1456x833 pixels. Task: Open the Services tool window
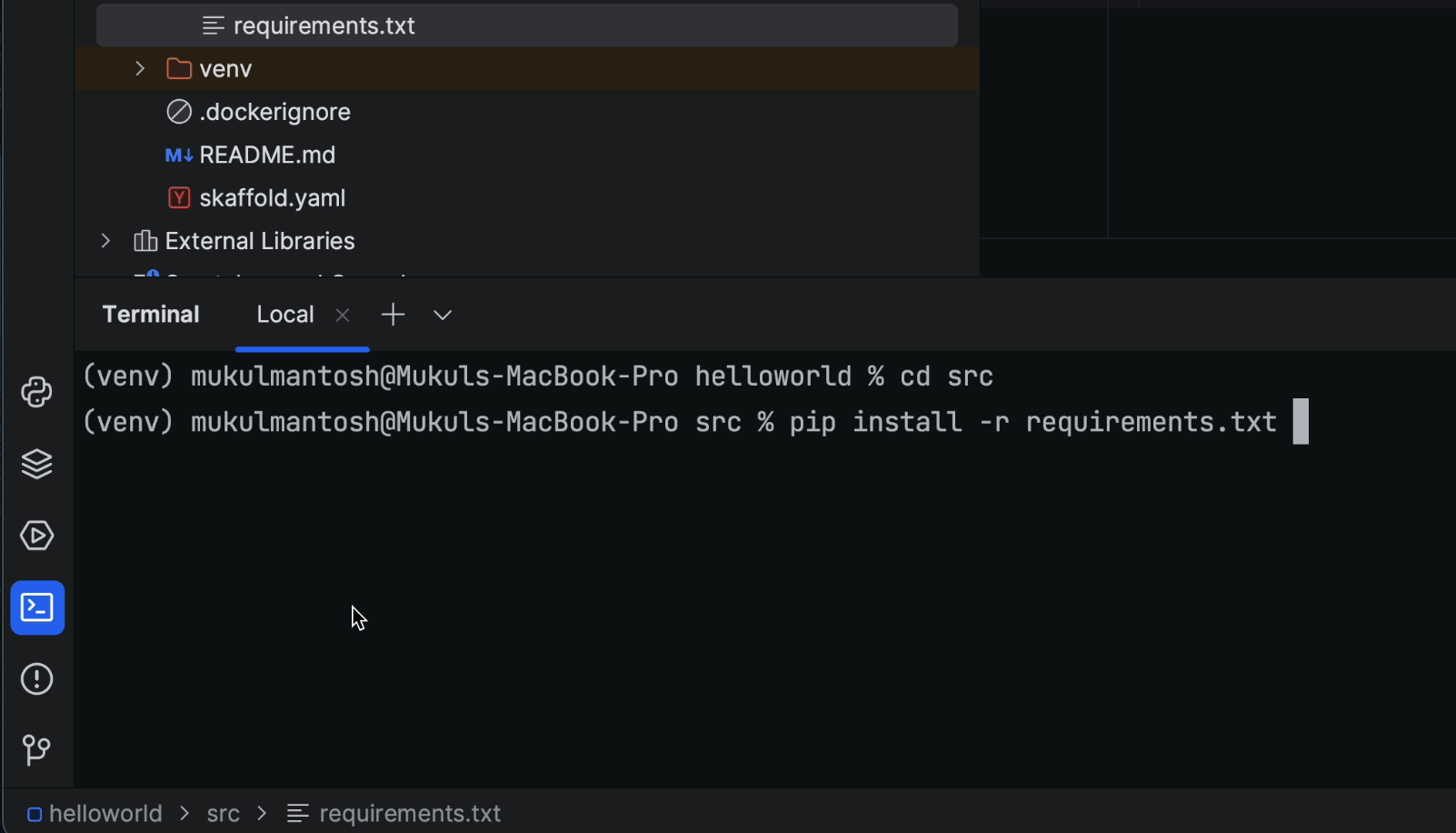pos(36,463)
